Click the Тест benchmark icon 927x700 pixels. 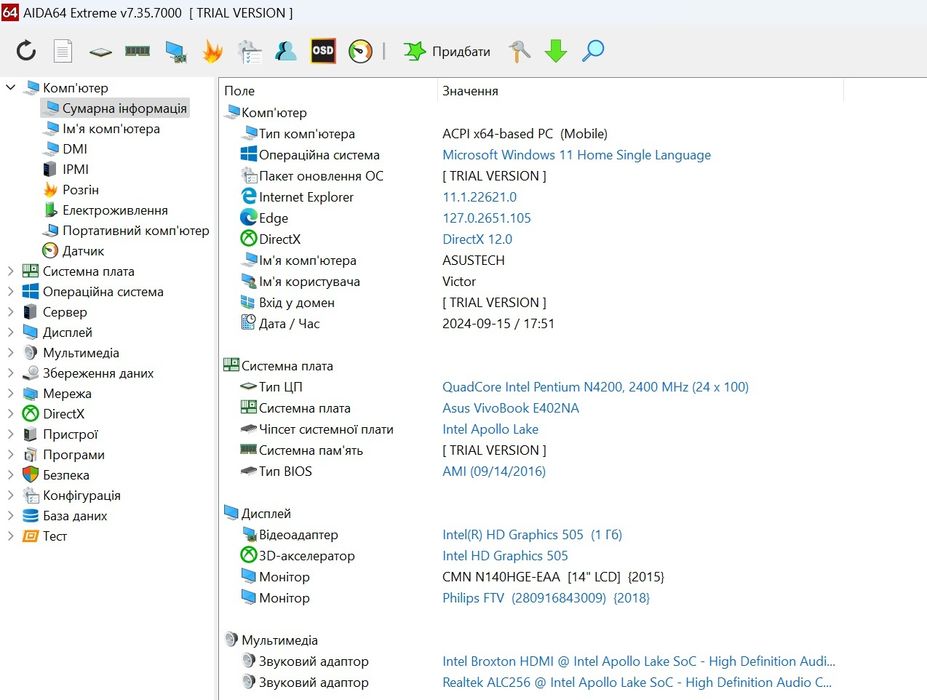30,536
